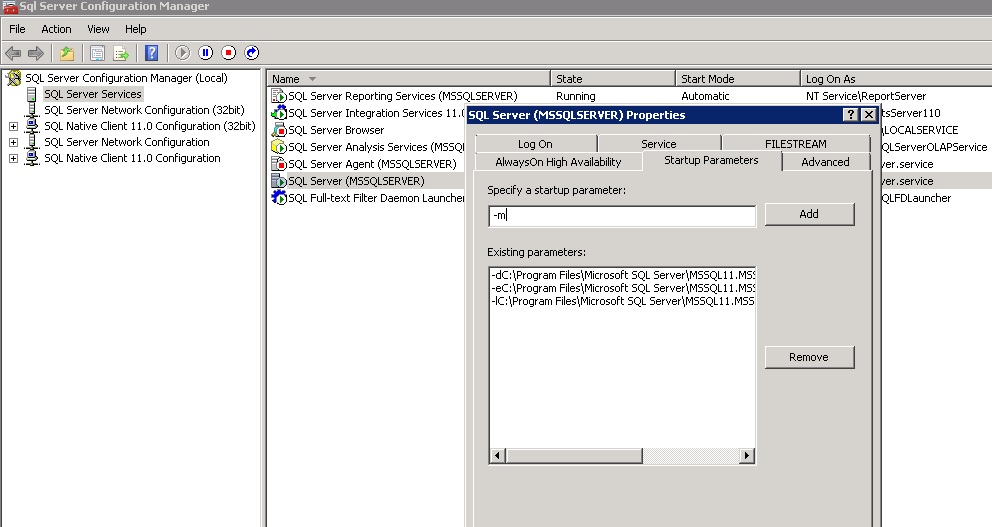Click the SQL Server Configuration Manager root icon
992x527 pixels.
click(x=13, y=78)
